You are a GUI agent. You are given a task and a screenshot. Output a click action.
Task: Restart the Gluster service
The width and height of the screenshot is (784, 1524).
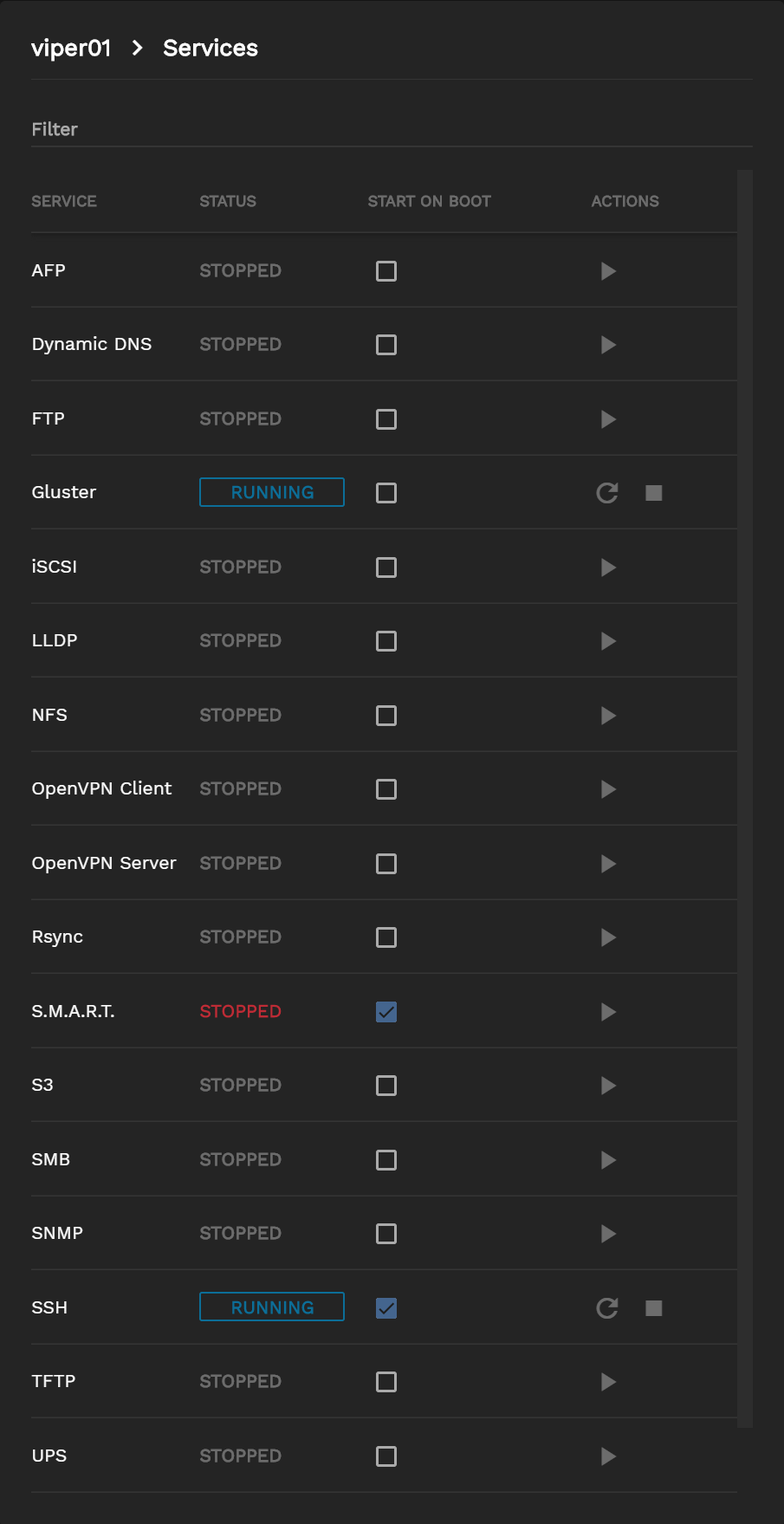coord(607,493)
